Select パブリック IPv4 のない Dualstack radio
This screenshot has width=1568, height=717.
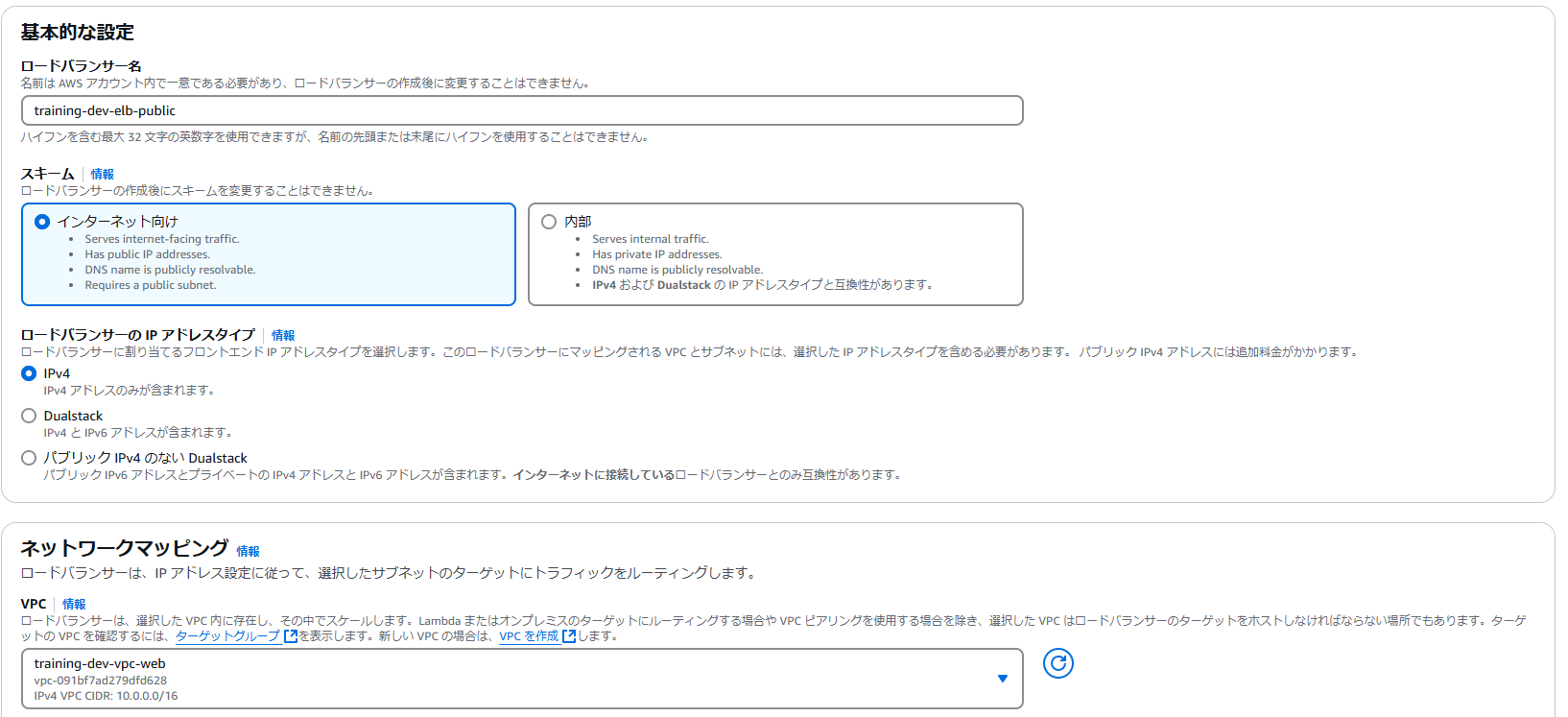29,458
